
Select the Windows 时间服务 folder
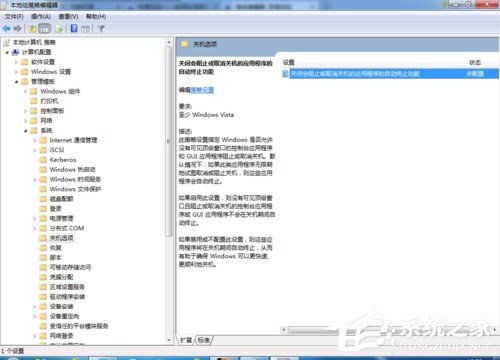(x=75, y=179)
